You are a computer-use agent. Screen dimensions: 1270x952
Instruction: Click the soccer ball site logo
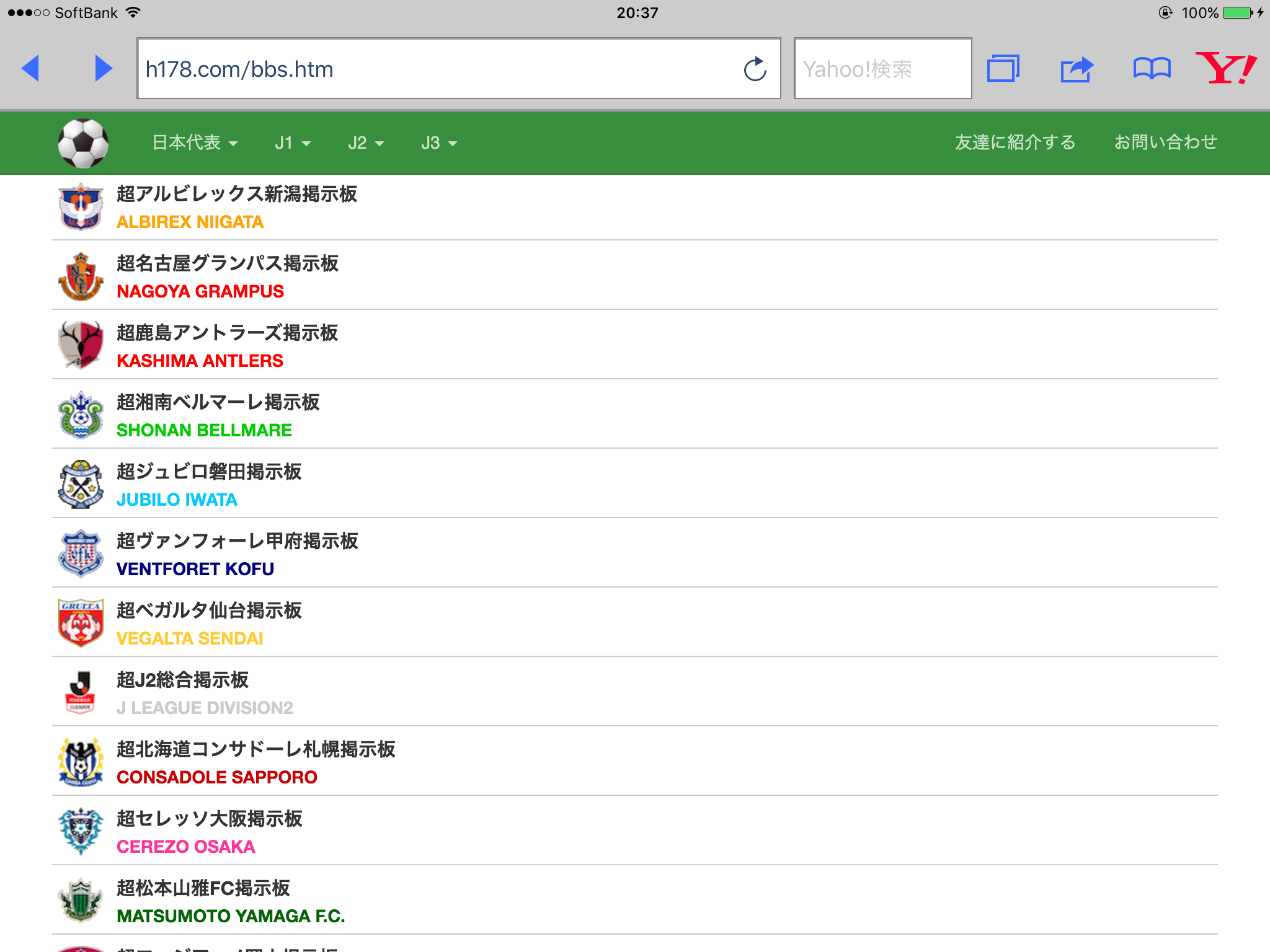[x=83, y=143]
